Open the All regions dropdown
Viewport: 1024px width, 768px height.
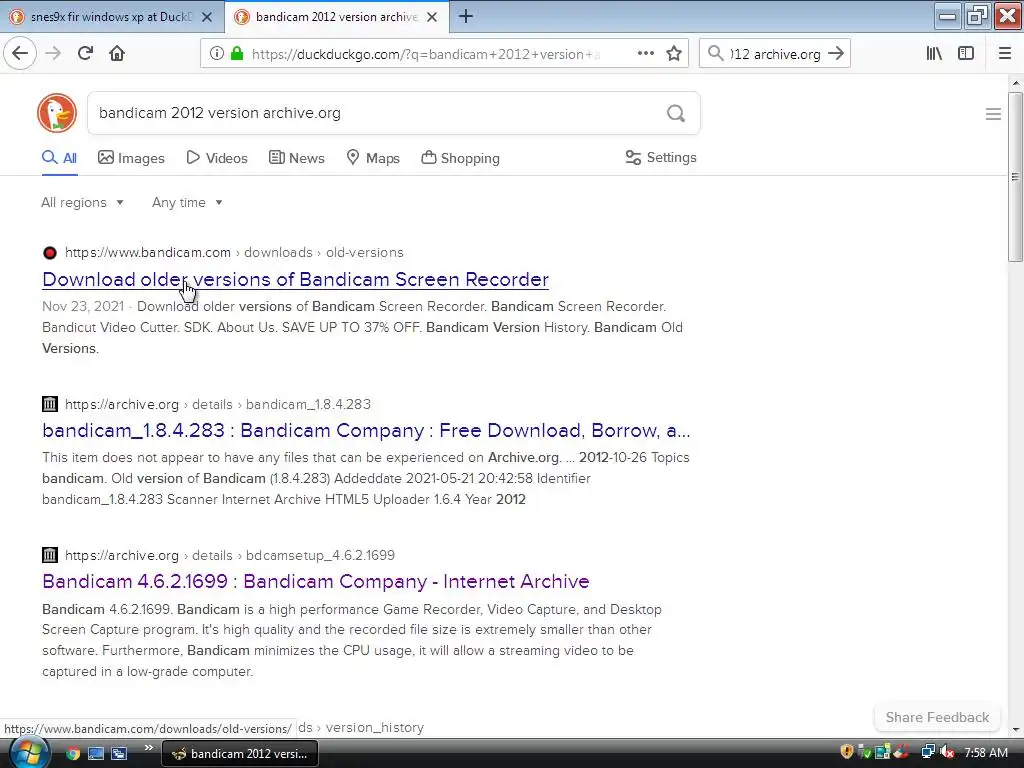82,202
